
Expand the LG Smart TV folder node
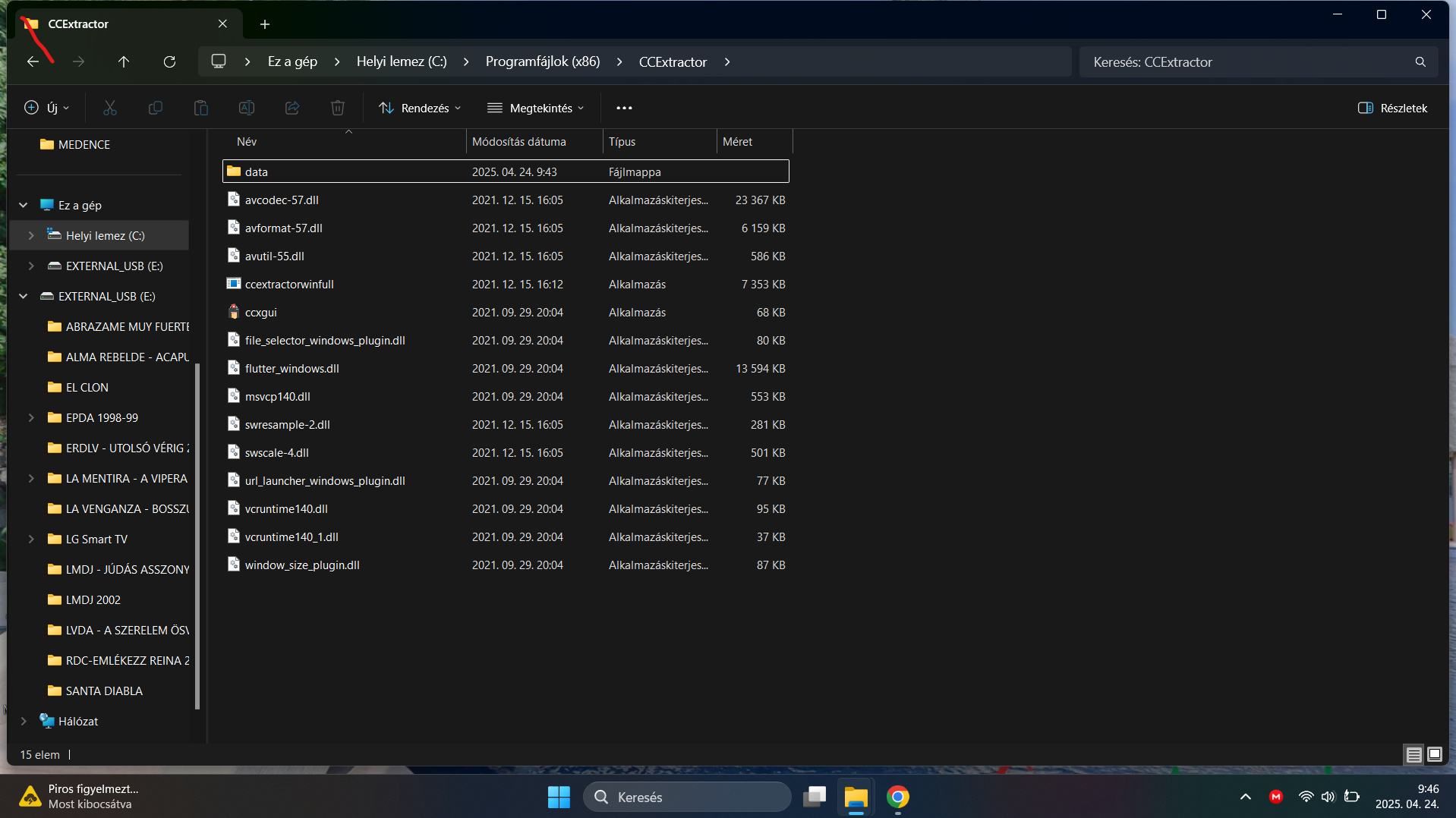pyautogui.click(x=31, y=539)
